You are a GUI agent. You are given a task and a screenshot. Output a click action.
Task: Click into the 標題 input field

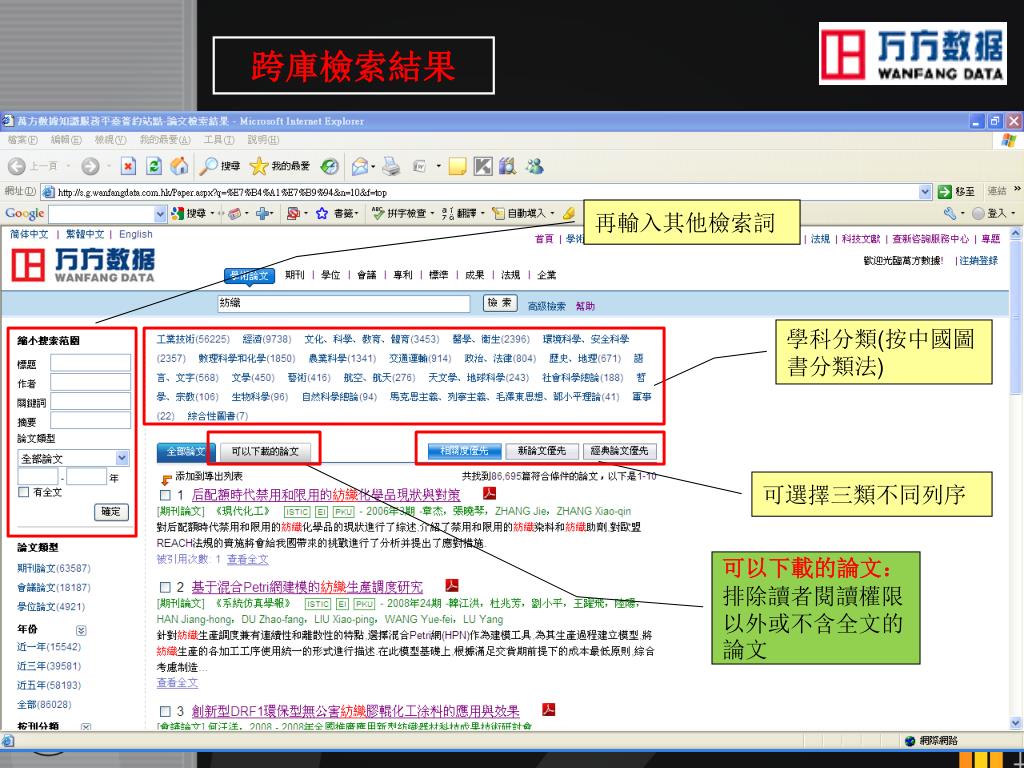click(91, 363)
